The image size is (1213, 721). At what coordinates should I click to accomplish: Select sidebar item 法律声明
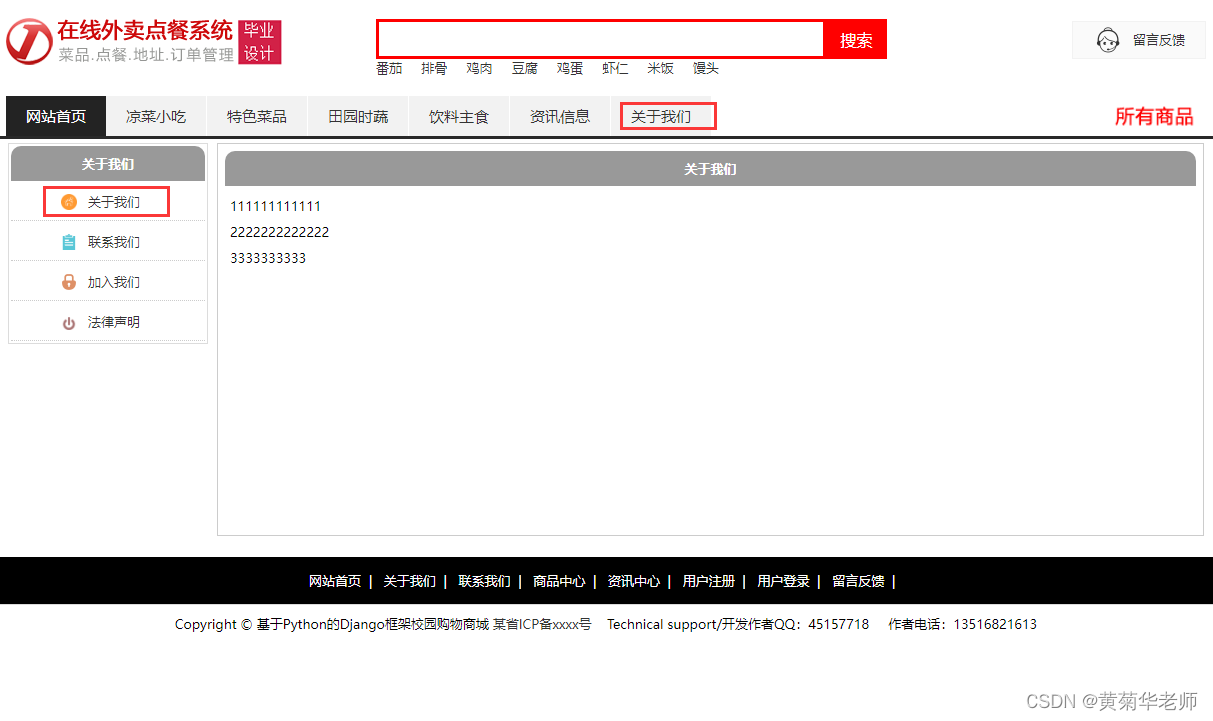[x=114, y=322]
